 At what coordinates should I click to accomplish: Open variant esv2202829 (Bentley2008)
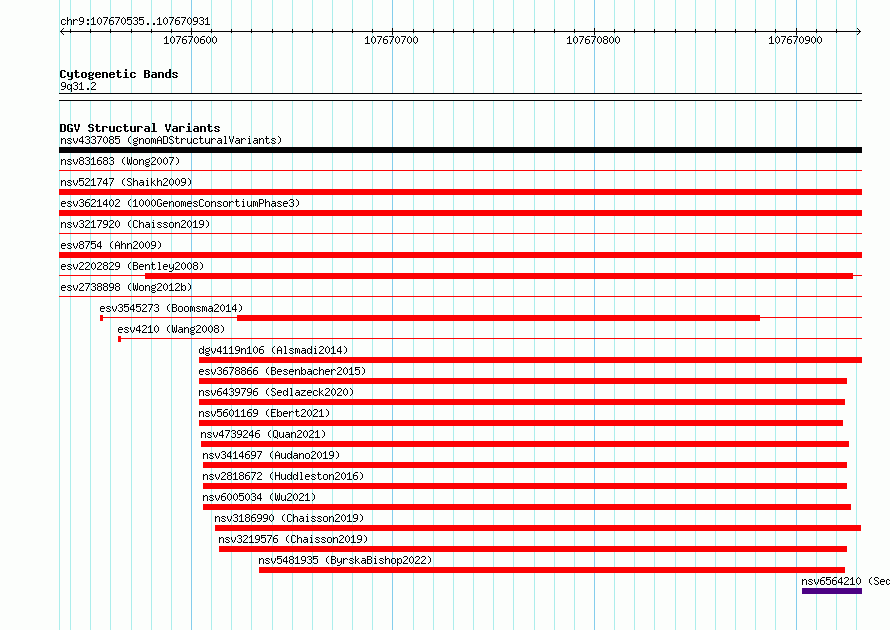click(132, 266)
